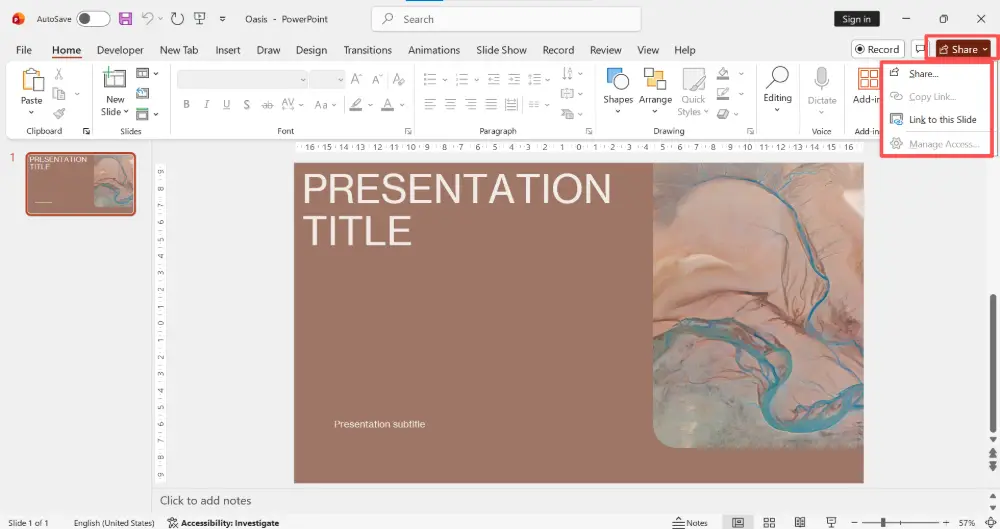Image resolution: width=1000 pixels, height=529 pixels.
Task: Click the Cut scissors icon
Action: coord(59,74)
